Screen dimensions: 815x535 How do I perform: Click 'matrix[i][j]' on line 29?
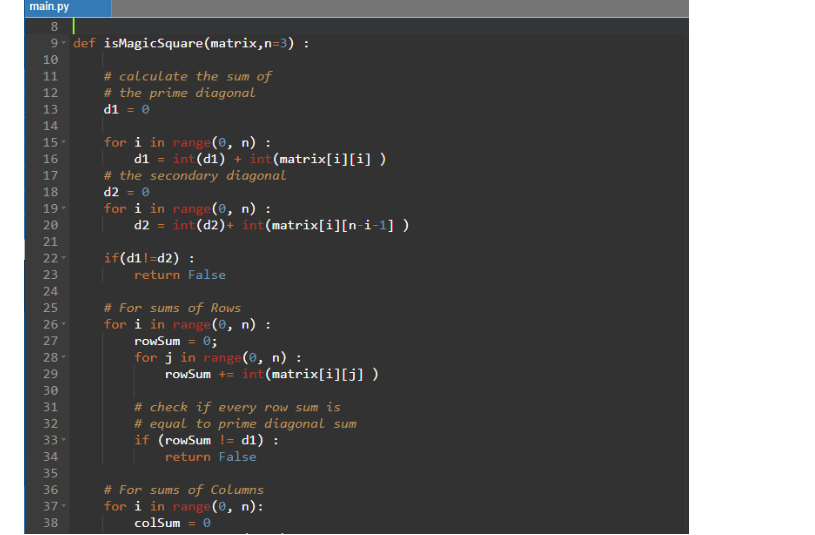tap(318, 374)
